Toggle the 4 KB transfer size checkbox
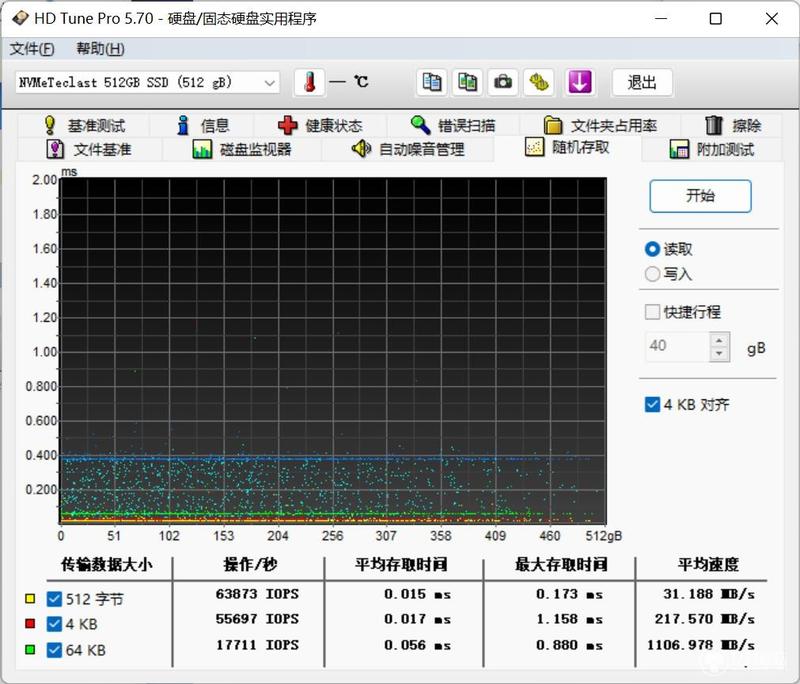Screen dimensions: 800x684 pos(54,624)
